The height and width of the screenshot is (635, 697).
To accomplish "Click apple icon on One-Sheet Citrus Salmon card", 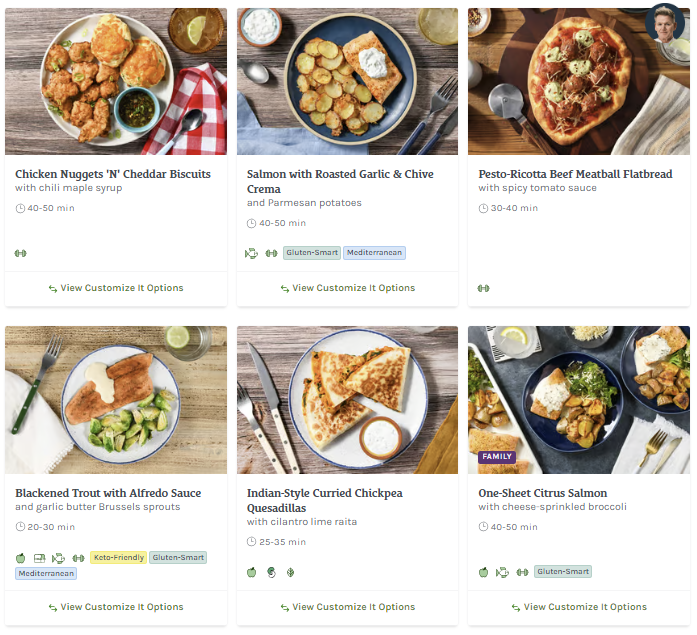I will (x=483, y=572).
